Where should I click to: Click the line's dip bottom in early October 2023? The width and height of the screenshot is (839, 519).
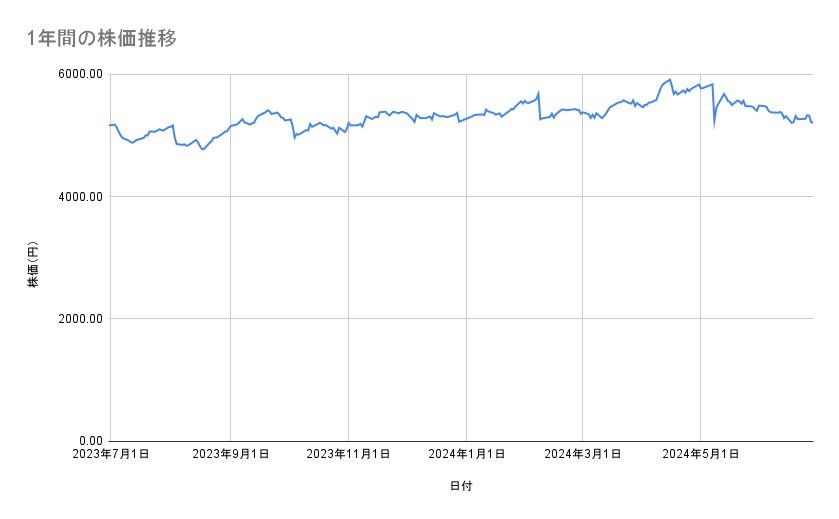[x=294, y=137]
